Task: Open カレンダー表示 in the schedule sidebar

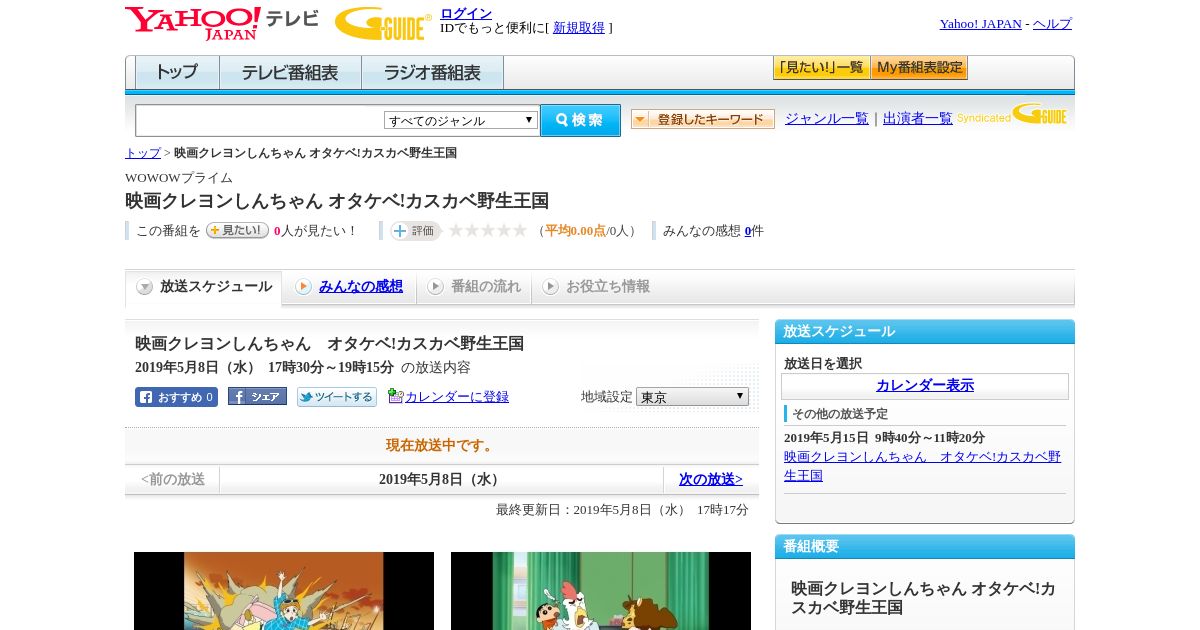Action: pos(925,385)
